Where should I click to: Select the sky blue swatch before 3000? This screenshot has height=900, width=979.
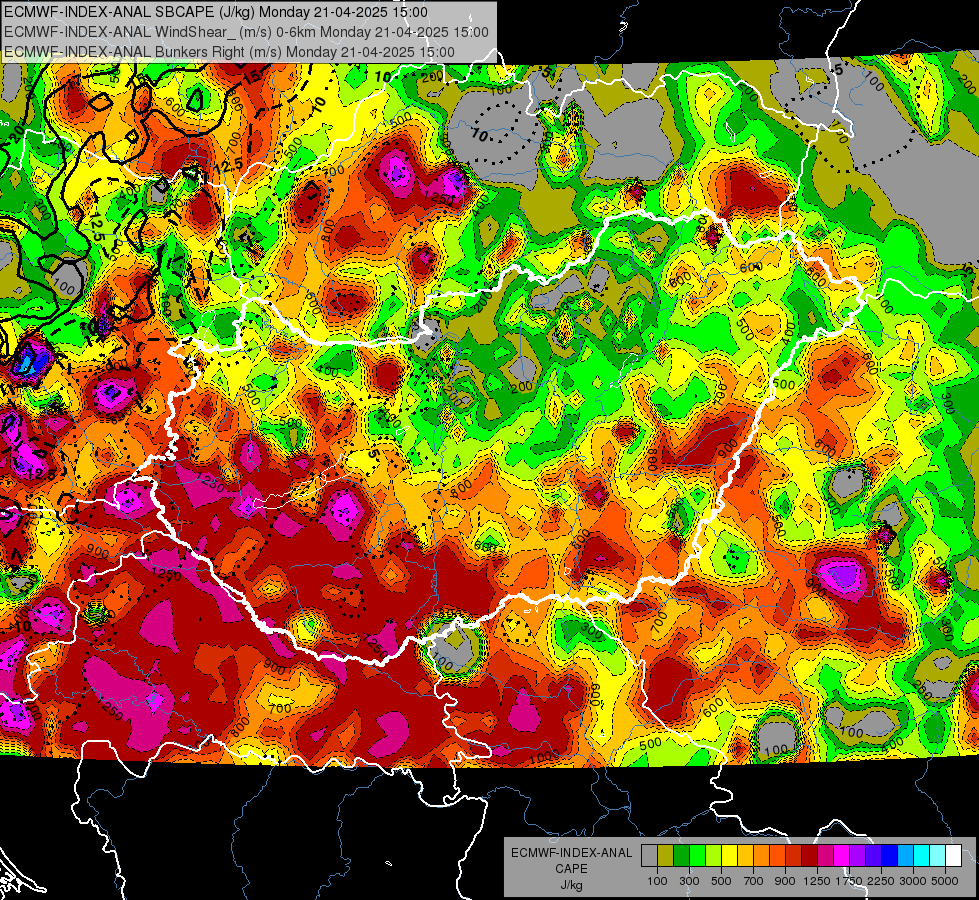tap(905, 855)
